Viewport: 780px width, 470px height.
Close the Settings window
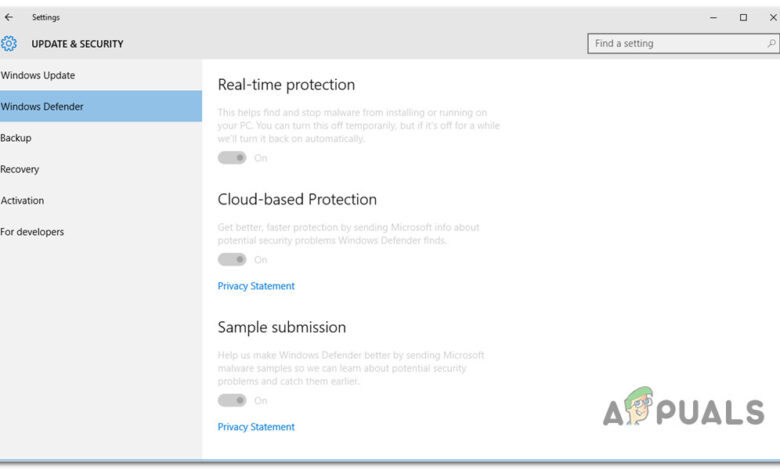(x=771, y=17)
